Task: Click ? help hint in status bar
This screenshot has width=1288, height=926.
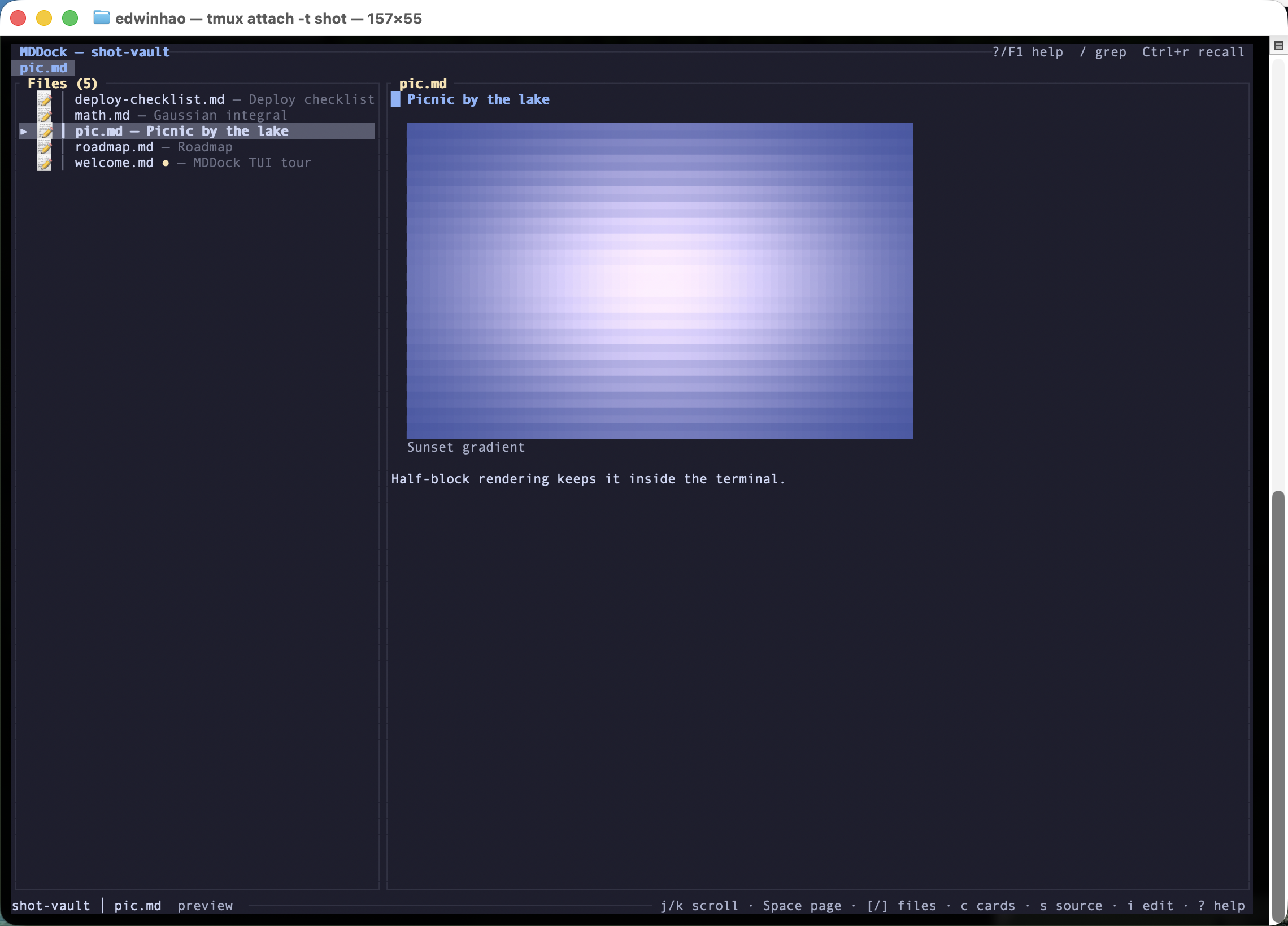Action: pos(1221,906)
